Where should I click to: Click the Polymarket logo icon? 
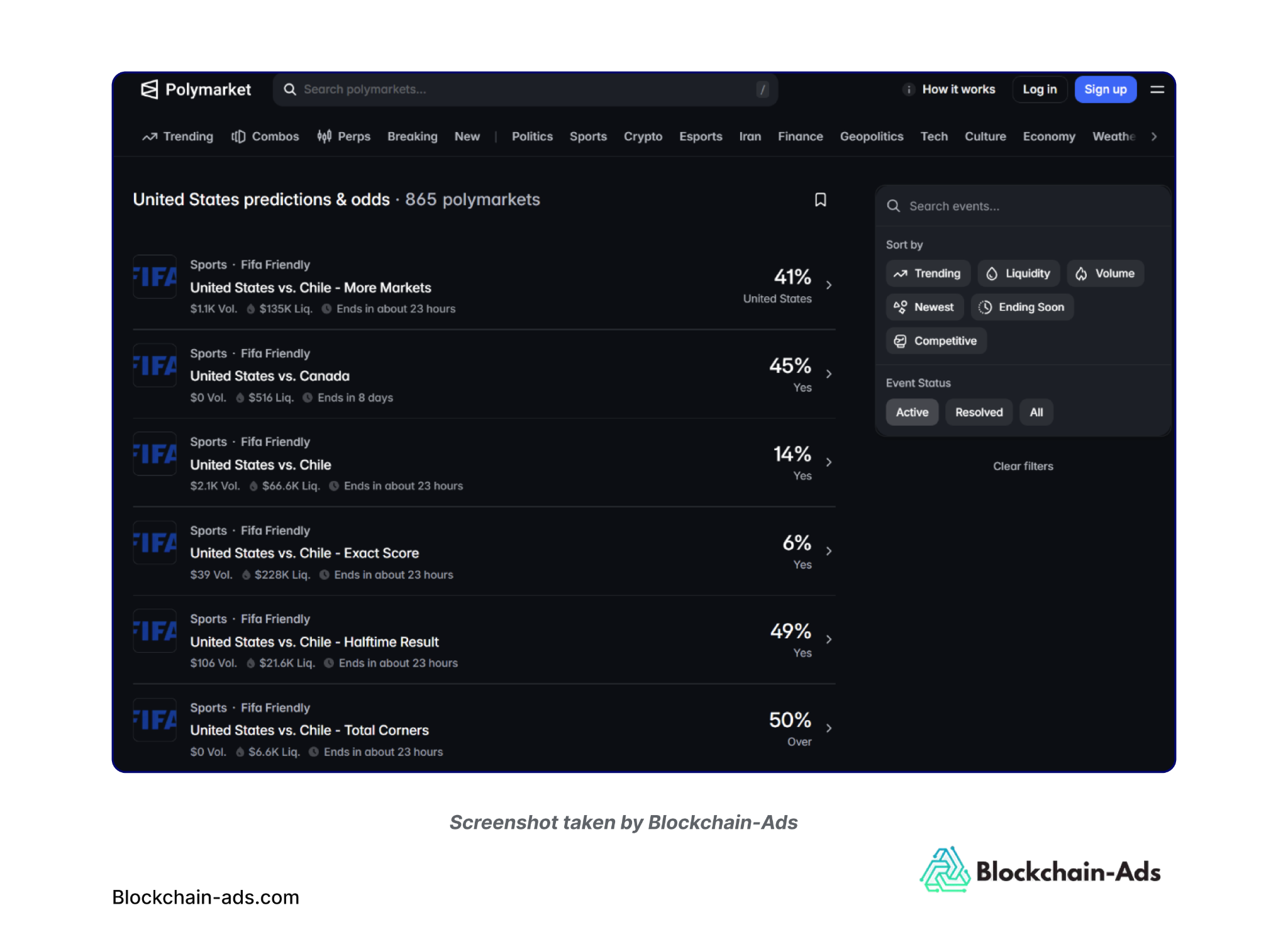[x=150, y=89]
